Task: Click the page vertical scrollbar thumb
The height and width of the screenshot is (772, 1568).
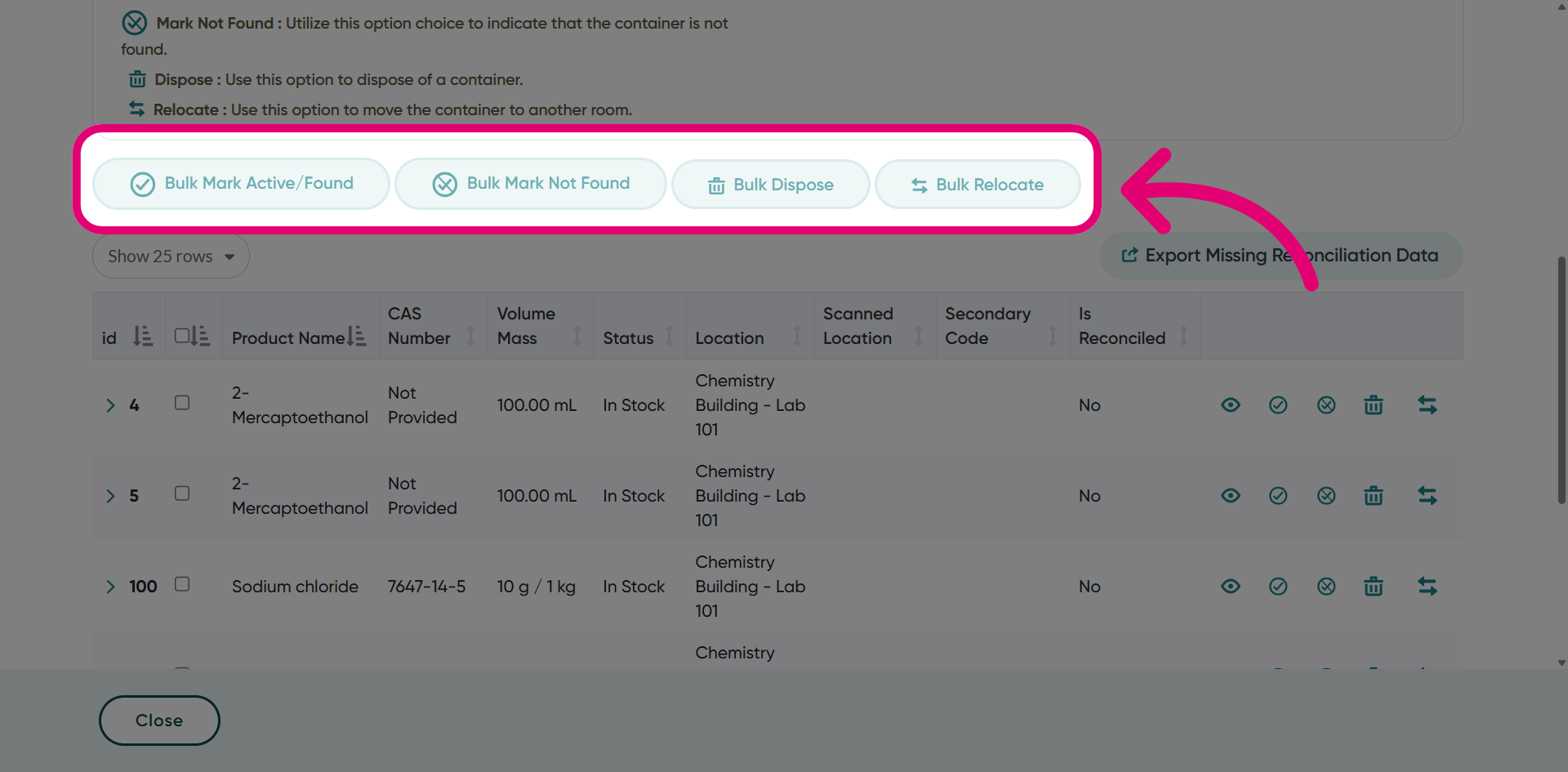Action: (x=1561, y=380)
